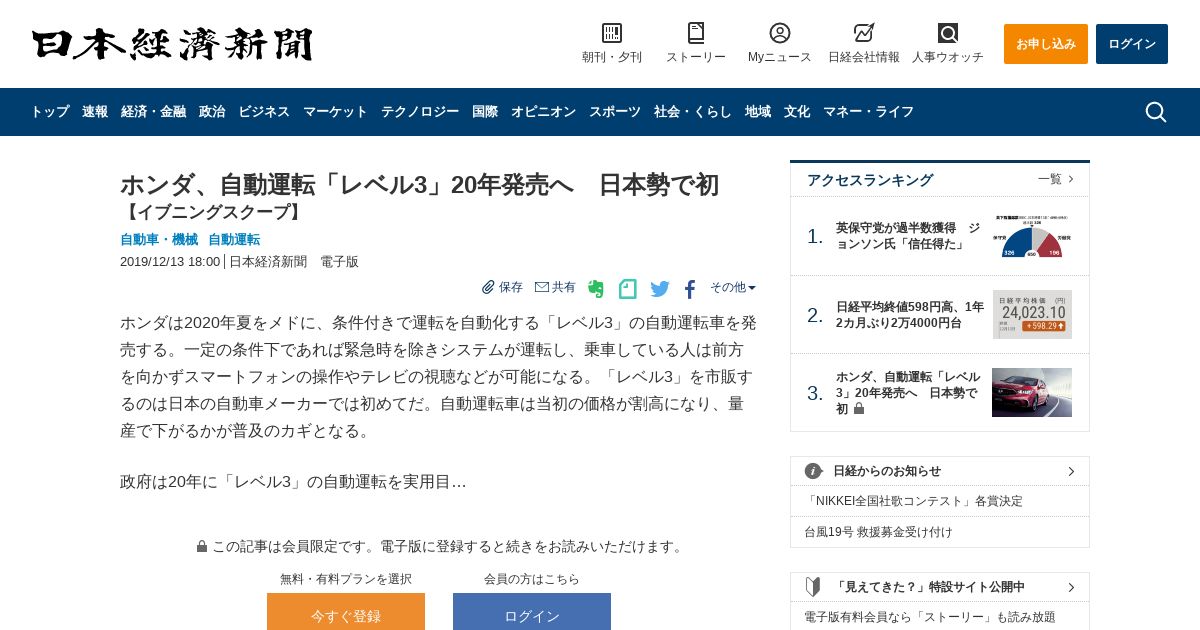Open ranking item 英保守党が過半数獲得

tap(910, 236)
